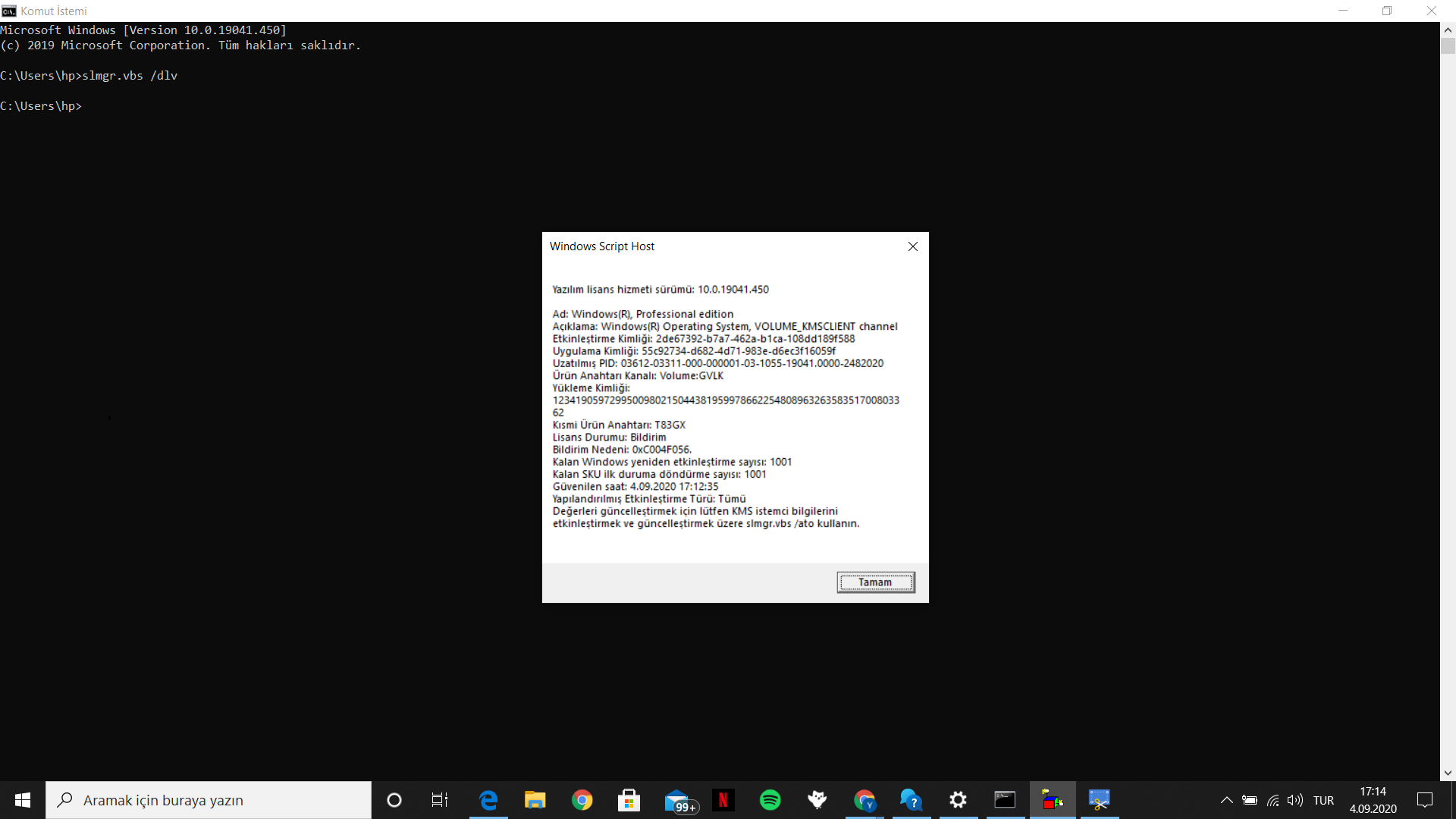Open Snip & Sketch from the taskbar
Screen dimensions: 1456x819
(x=1100, y=800)
